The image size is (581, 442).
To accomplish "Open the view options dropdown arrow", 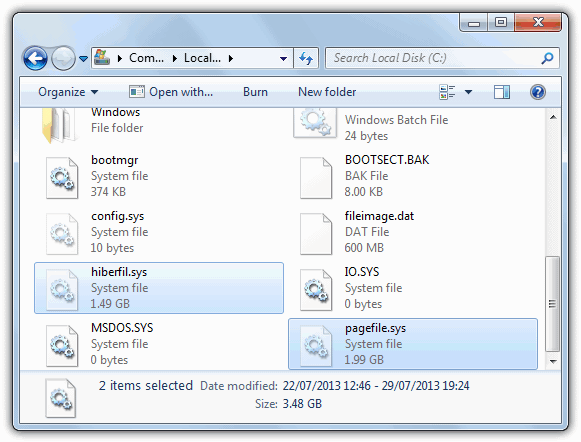I will (468, 92).
